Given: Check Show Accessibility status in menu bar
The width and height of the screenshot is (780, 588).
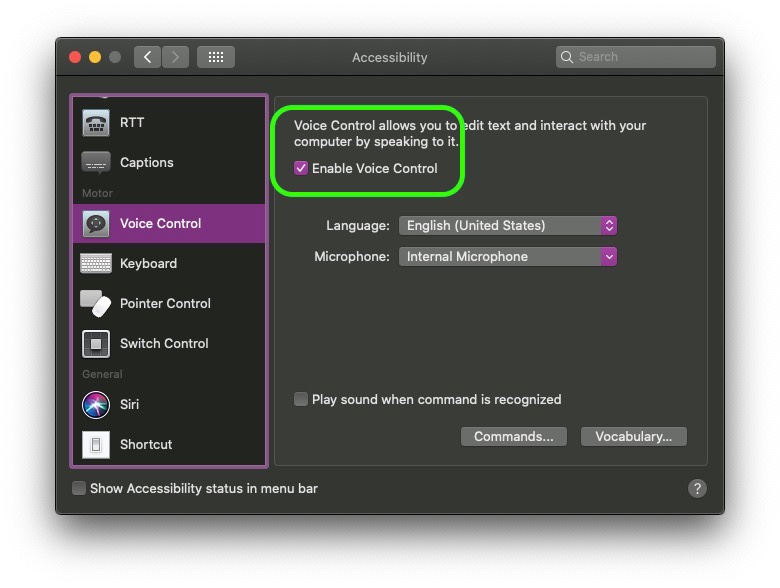Looking at the screenshot, I should pos(79,489).
